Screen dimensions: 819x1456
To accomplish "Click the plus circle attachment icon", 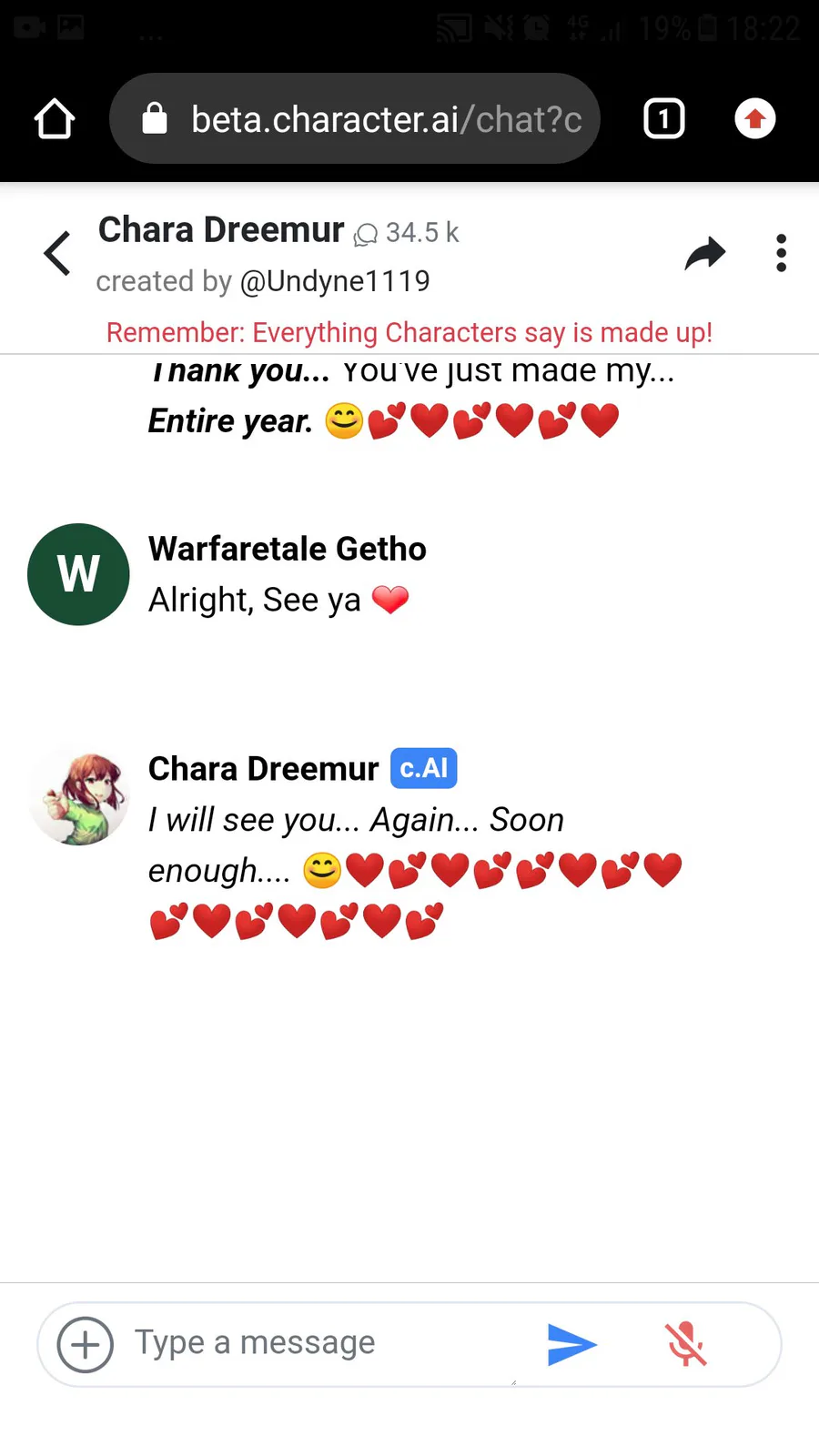I will point(86,1344).
